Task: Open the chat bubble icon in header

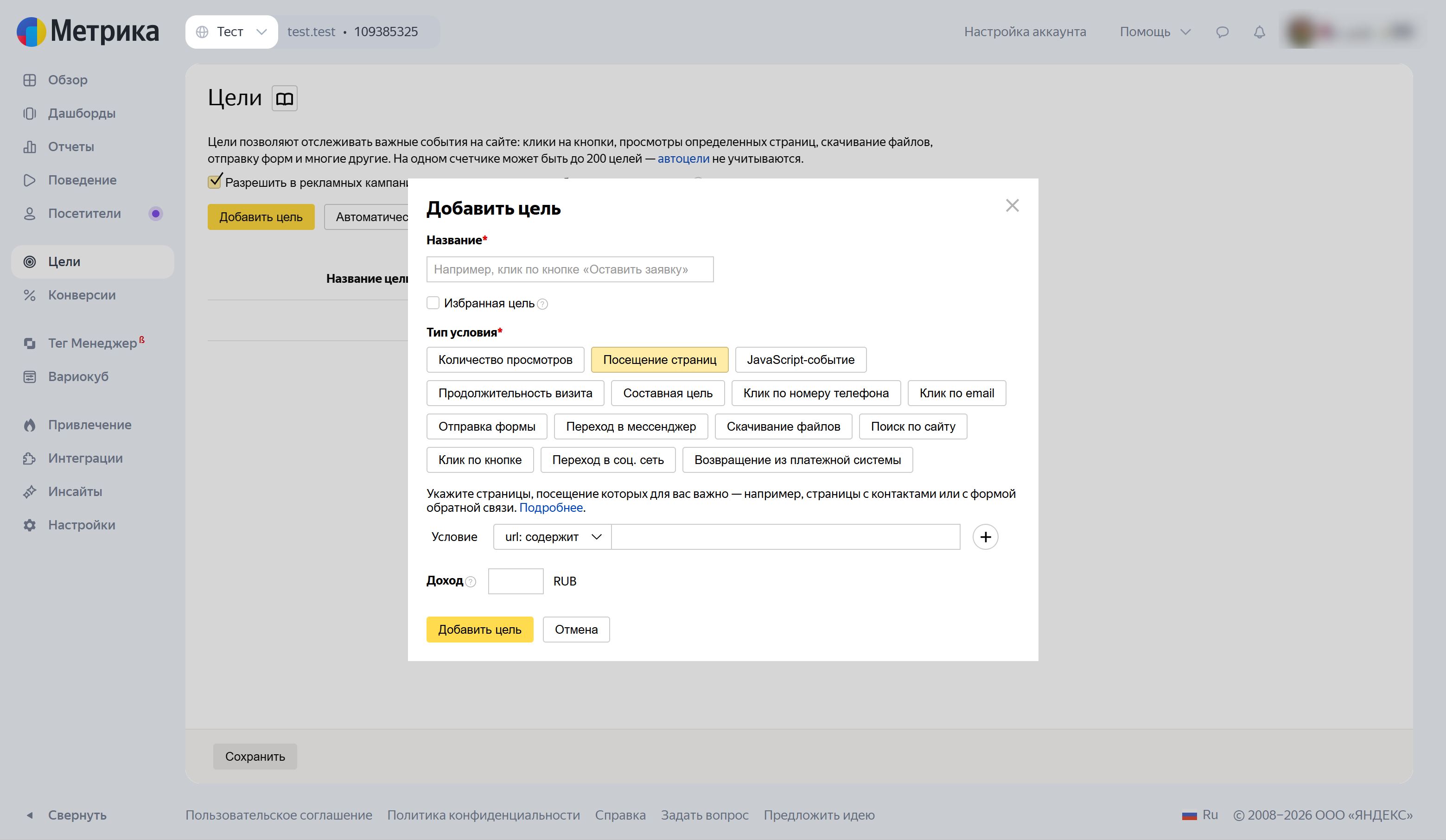Action: point(1222,32)
